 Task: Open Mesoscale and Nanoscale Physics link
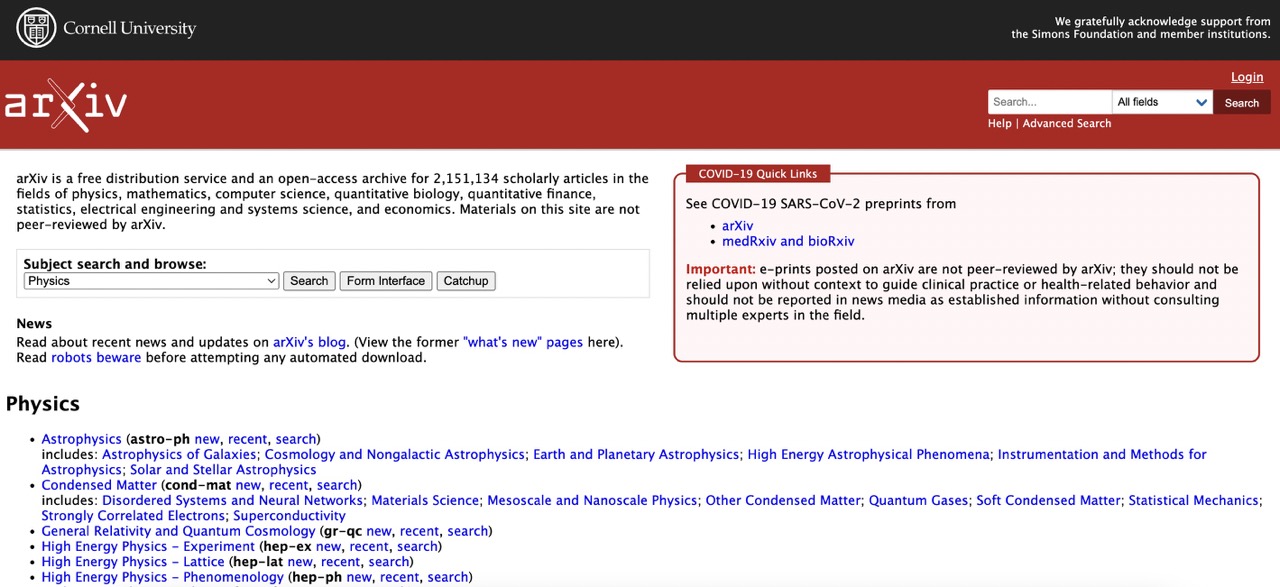(x=592, y=500)
